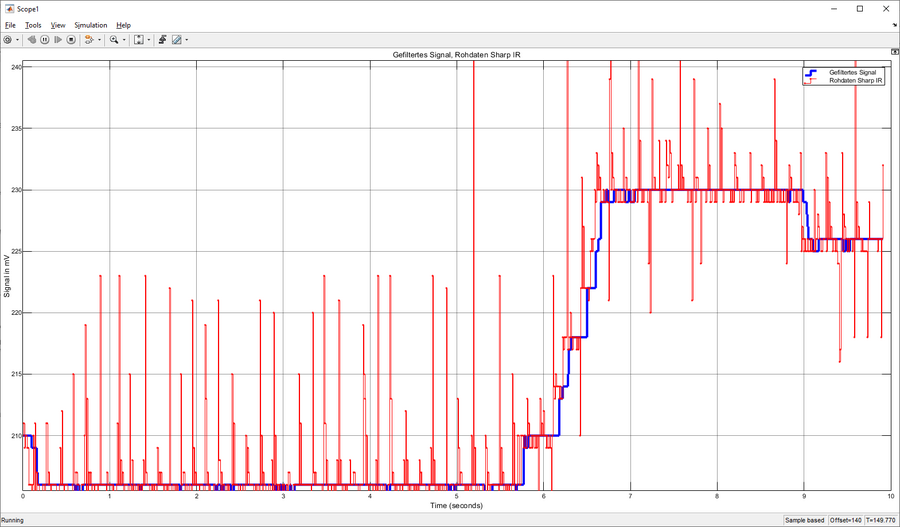Pause the running simulation
Screen dimensions: 900x527
pyautogui.click(x=45, y=40)
